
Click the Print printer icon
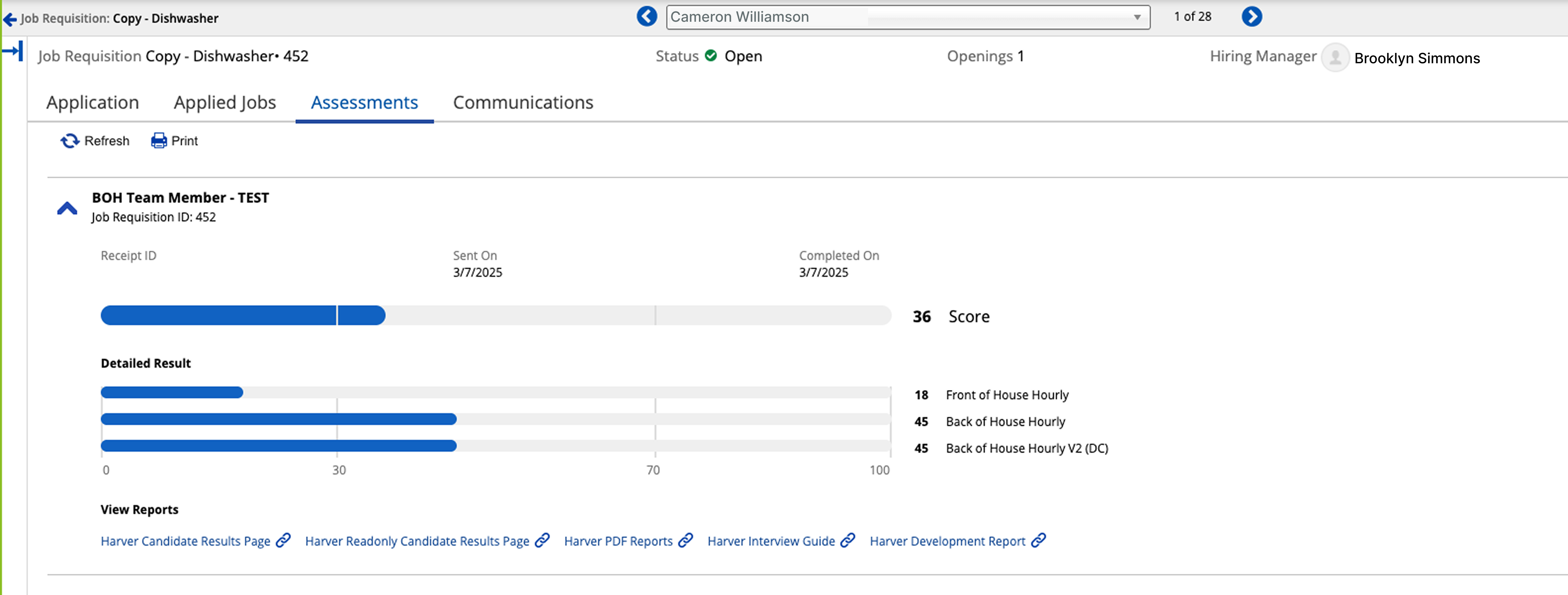click(159, 141)
